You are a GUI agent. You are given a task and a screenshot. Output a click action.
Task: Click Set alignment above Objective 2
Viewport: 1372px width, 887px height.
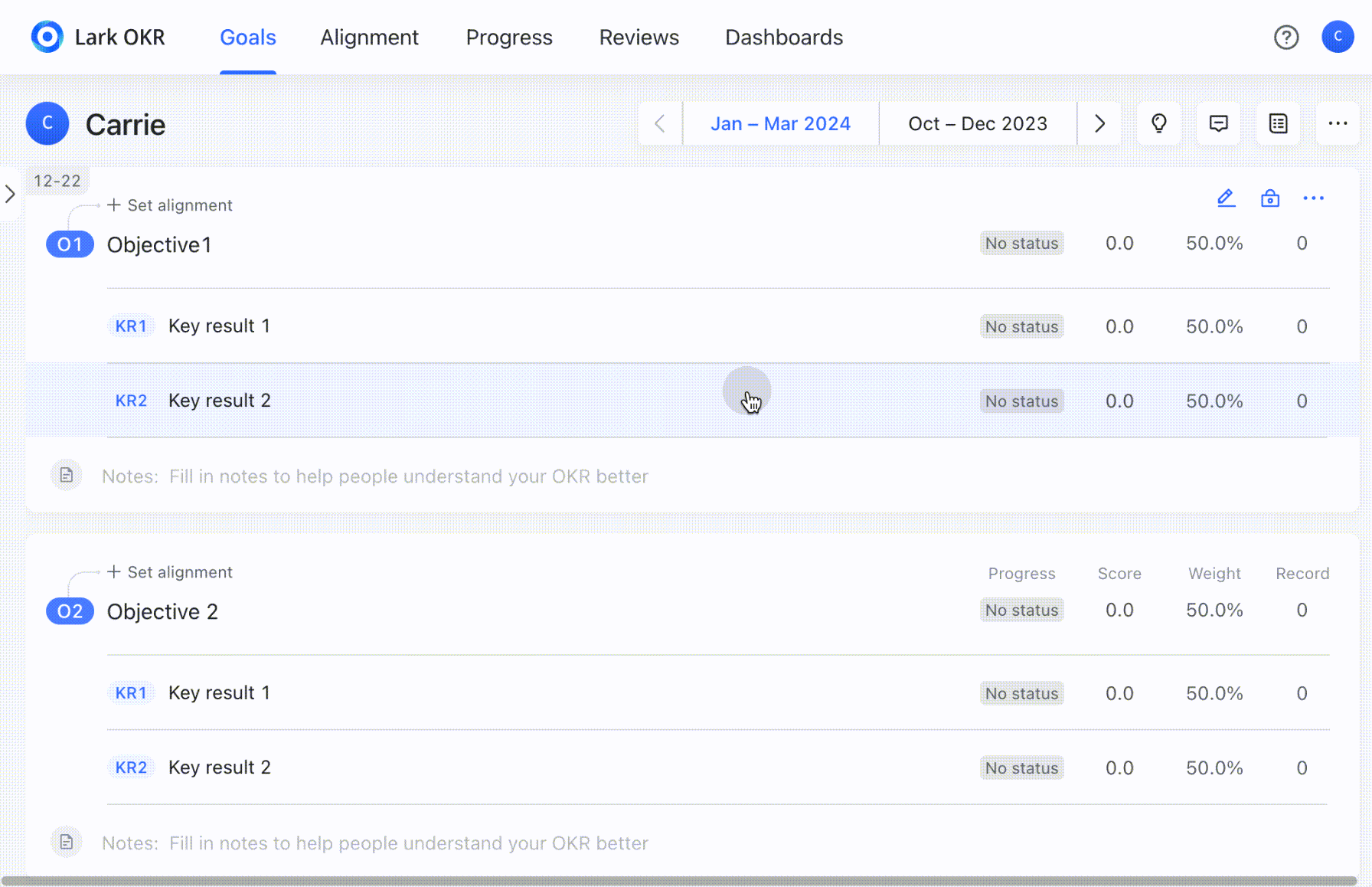(170, 572)
